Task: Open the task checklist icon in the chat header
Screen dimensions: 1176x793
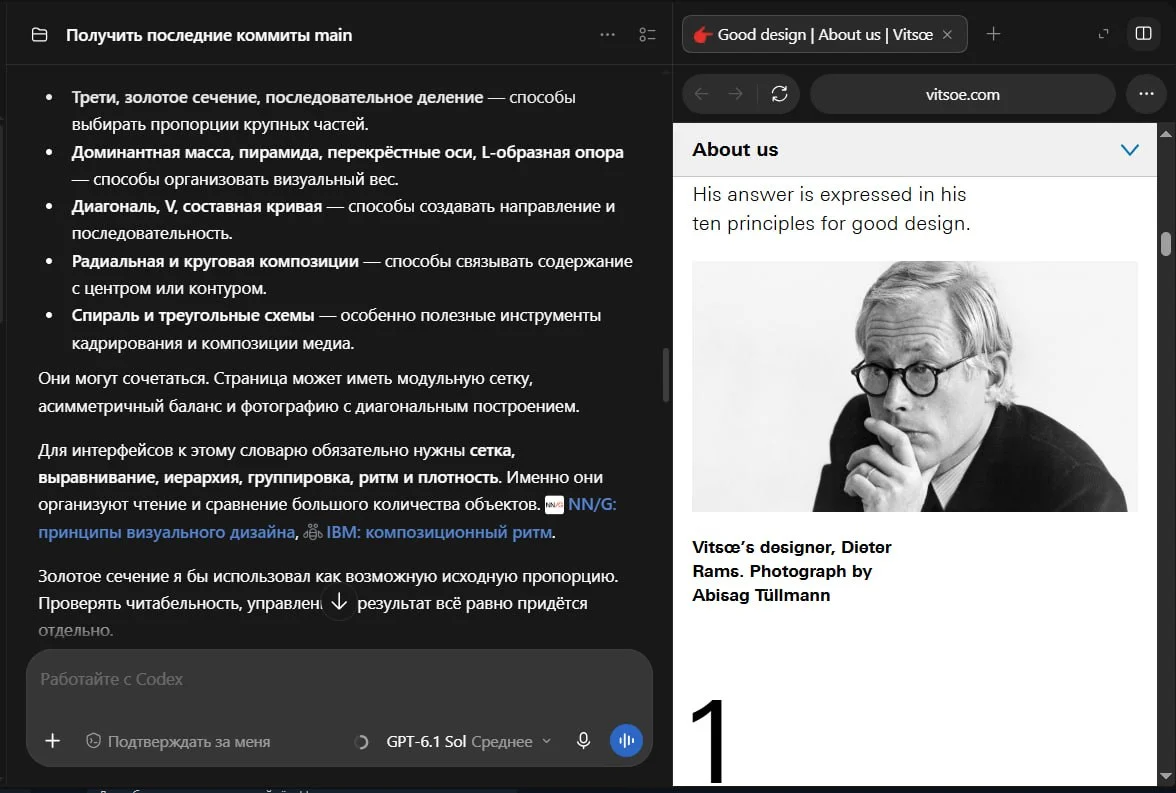Action: tap(647, 35)
